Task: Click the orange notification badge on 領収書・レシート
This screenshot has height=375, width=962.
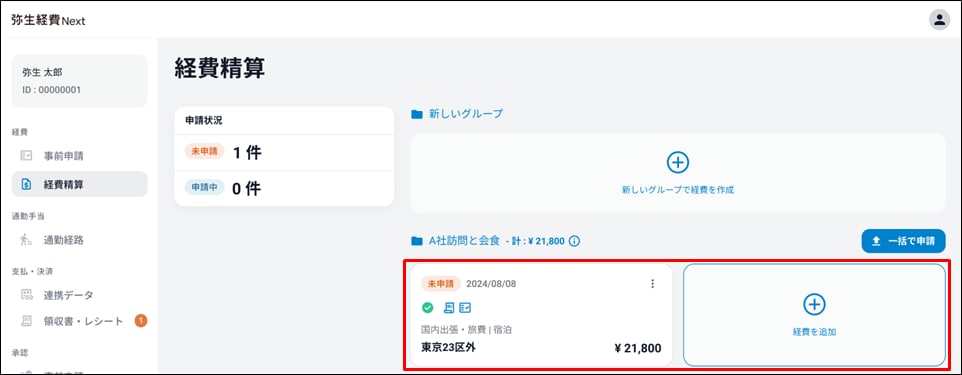Action: (x=140, y=320)
